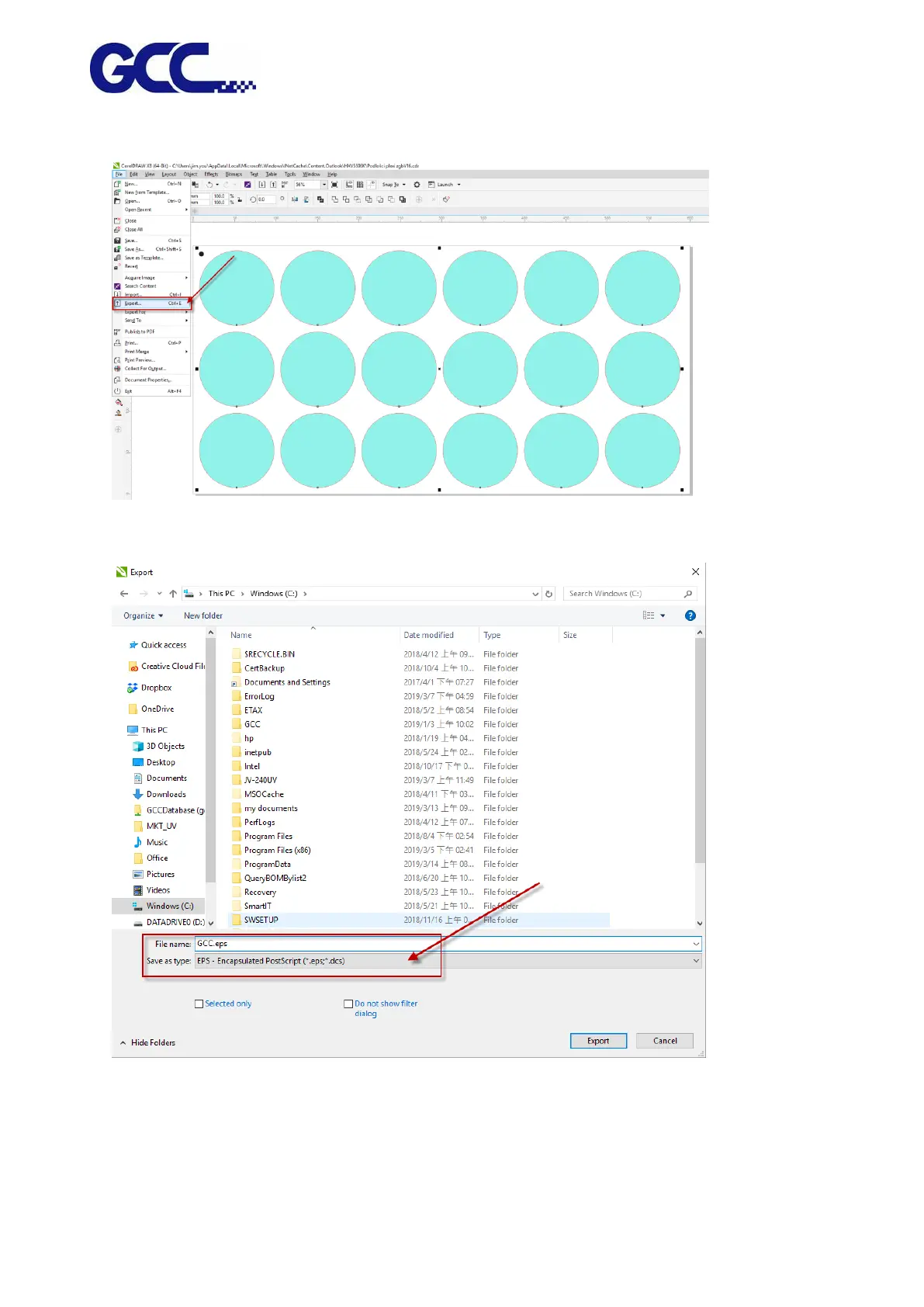Select the smart fill tool in toolbox
This screenshot has height=1307, width=924.
(x=118, y=413)
